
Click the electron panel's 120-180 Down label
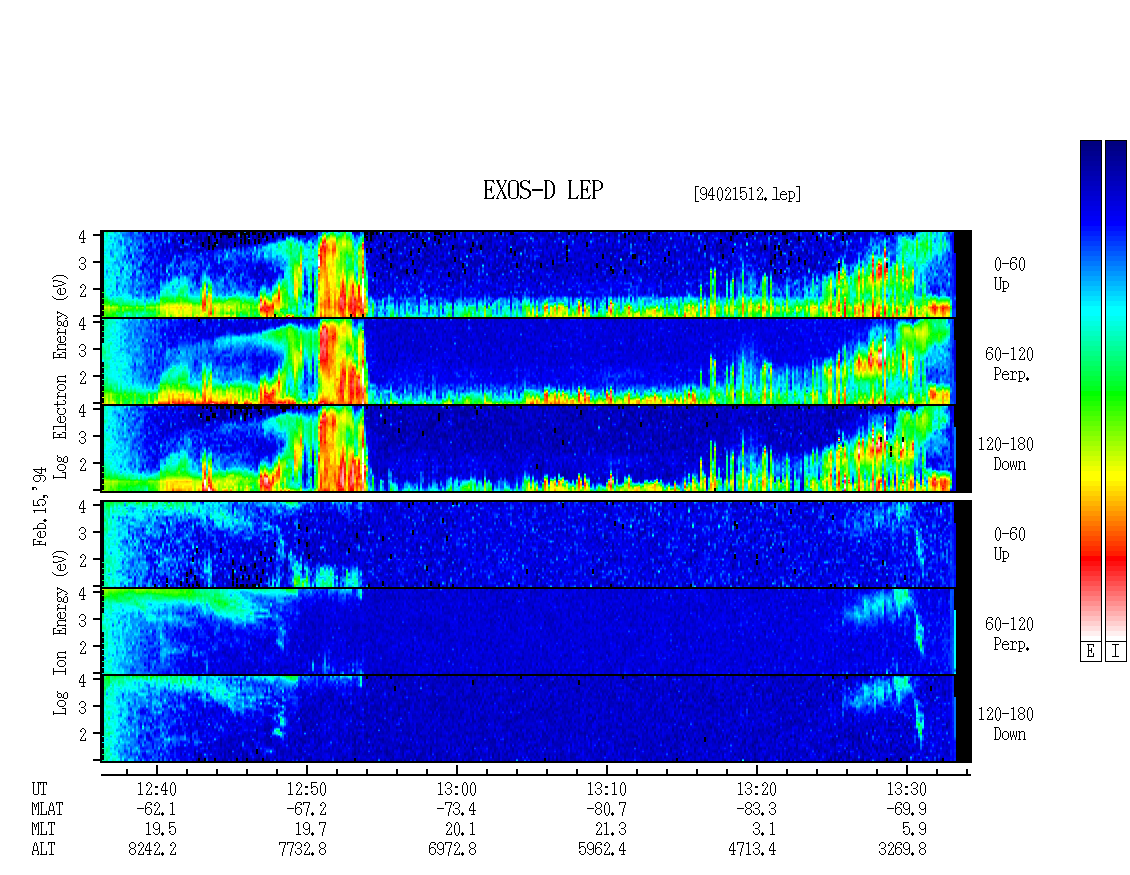[1005, 454]
